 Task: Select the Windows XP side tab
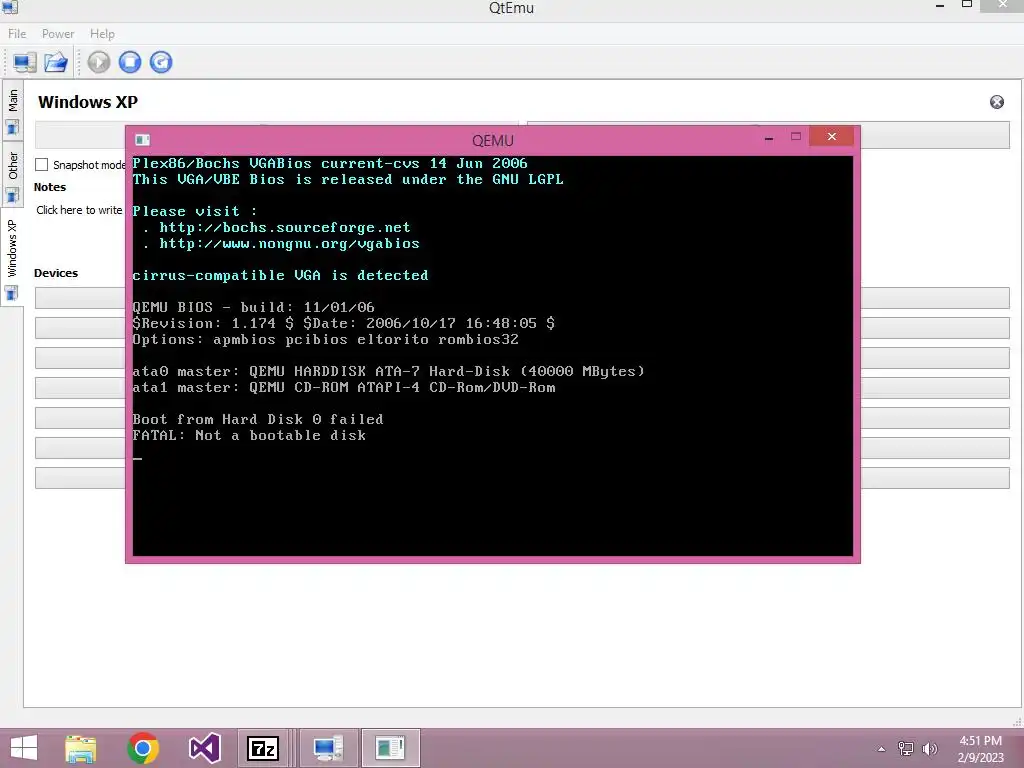(x=12, y=258)
